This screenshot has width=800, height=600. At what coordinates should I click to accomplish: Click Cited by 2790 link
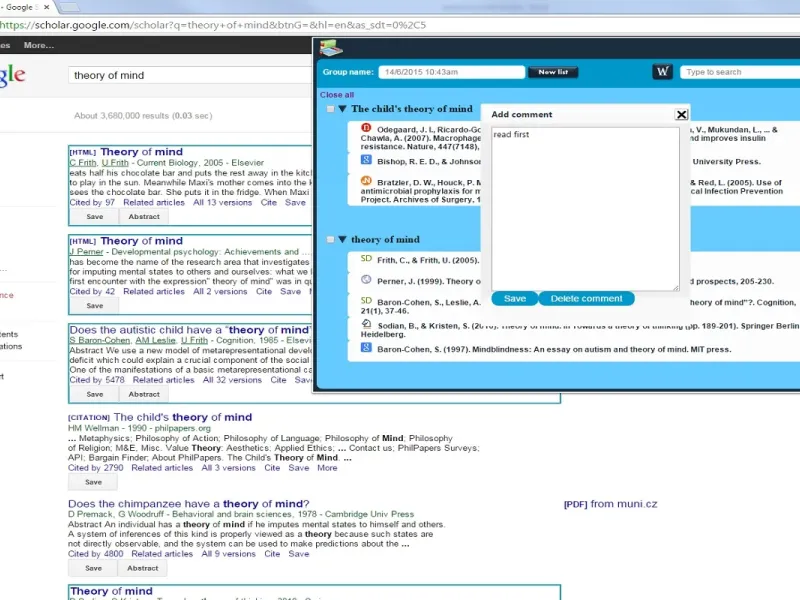pos(95,468)
